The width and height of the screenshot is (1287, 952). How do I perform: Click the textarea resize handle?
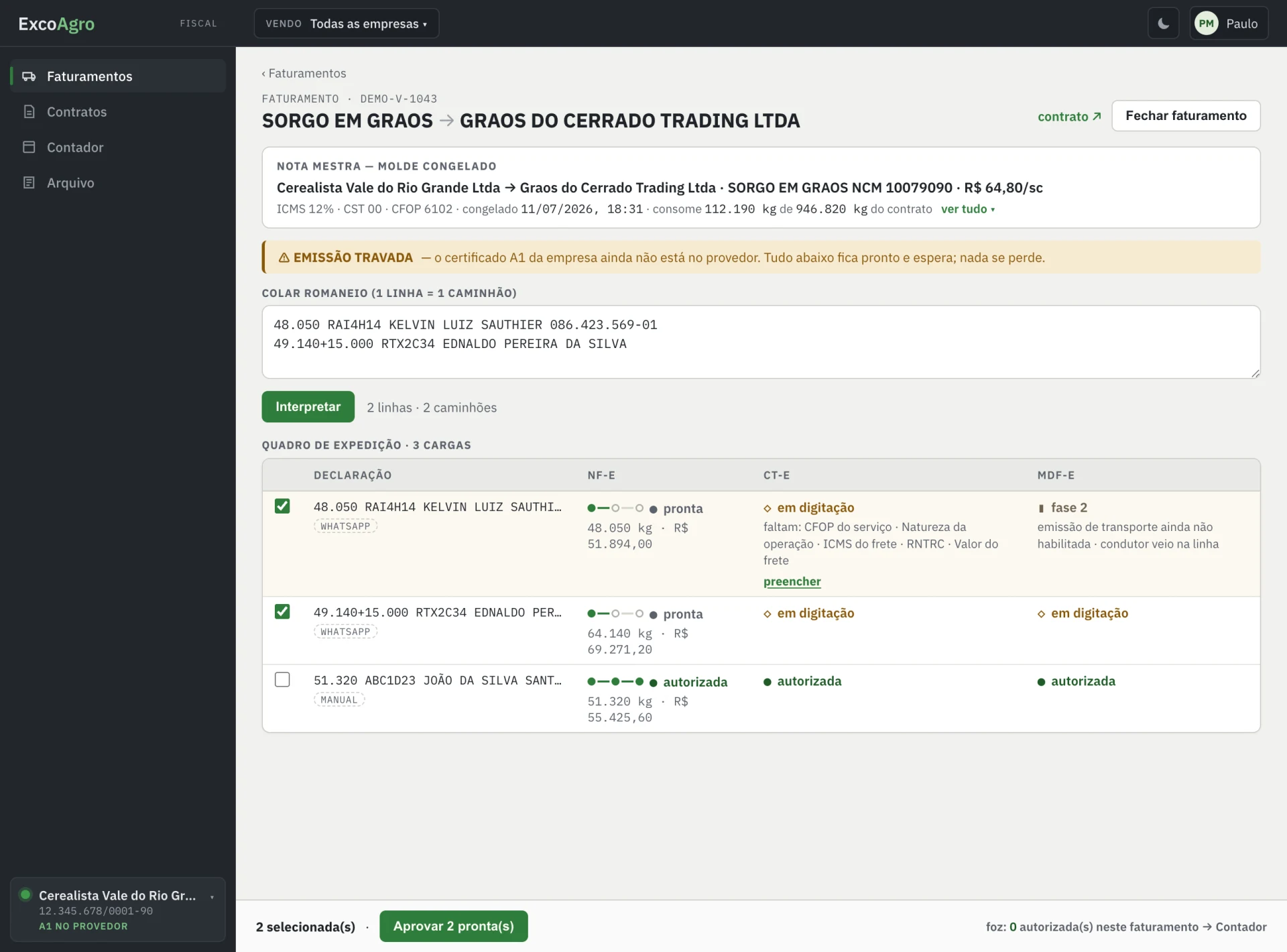coord(1255,373)
